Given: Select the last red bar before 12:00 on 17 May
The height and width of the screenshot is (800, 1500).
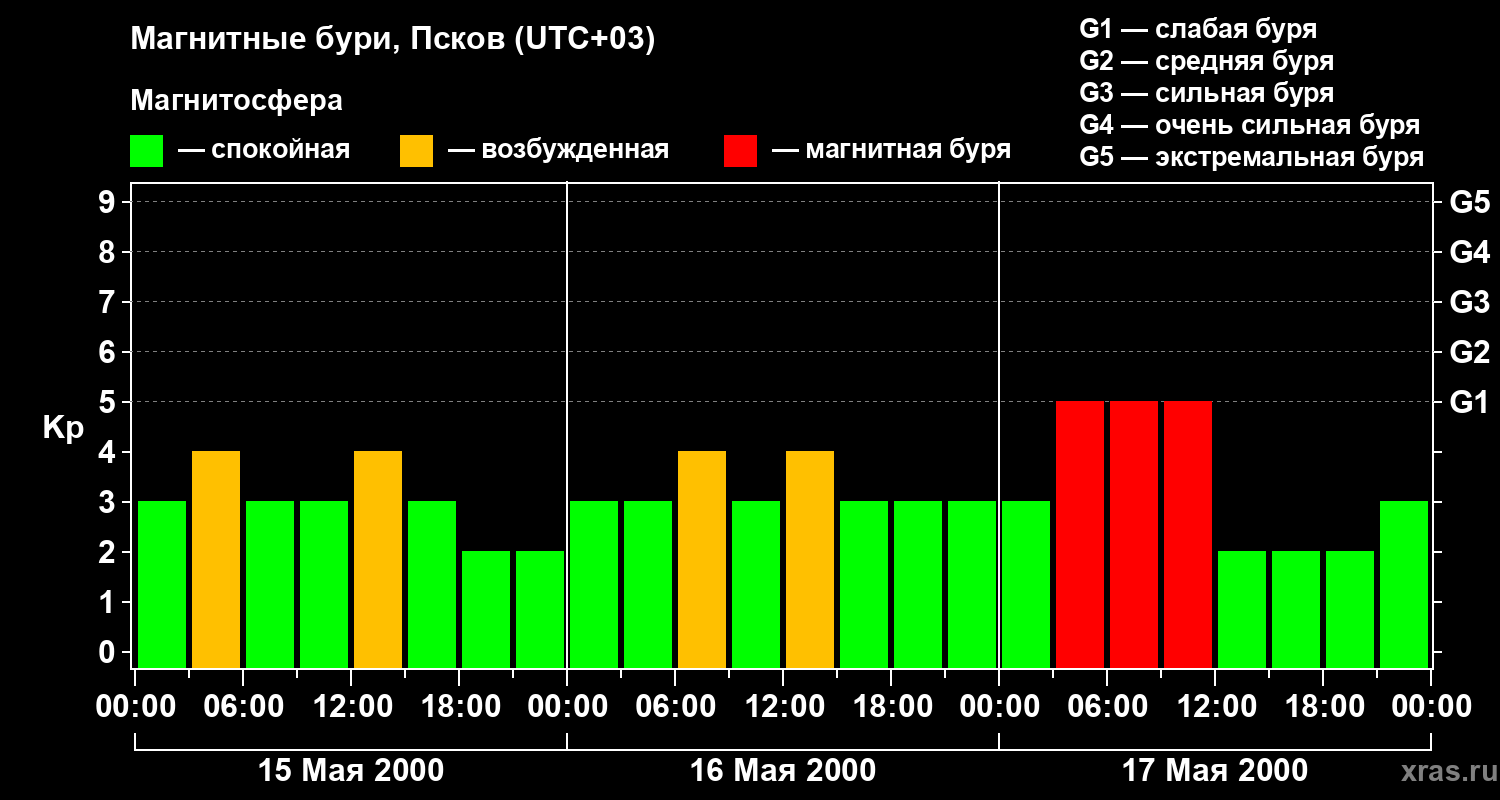Looking at the screenshot, I should 1188,534.
